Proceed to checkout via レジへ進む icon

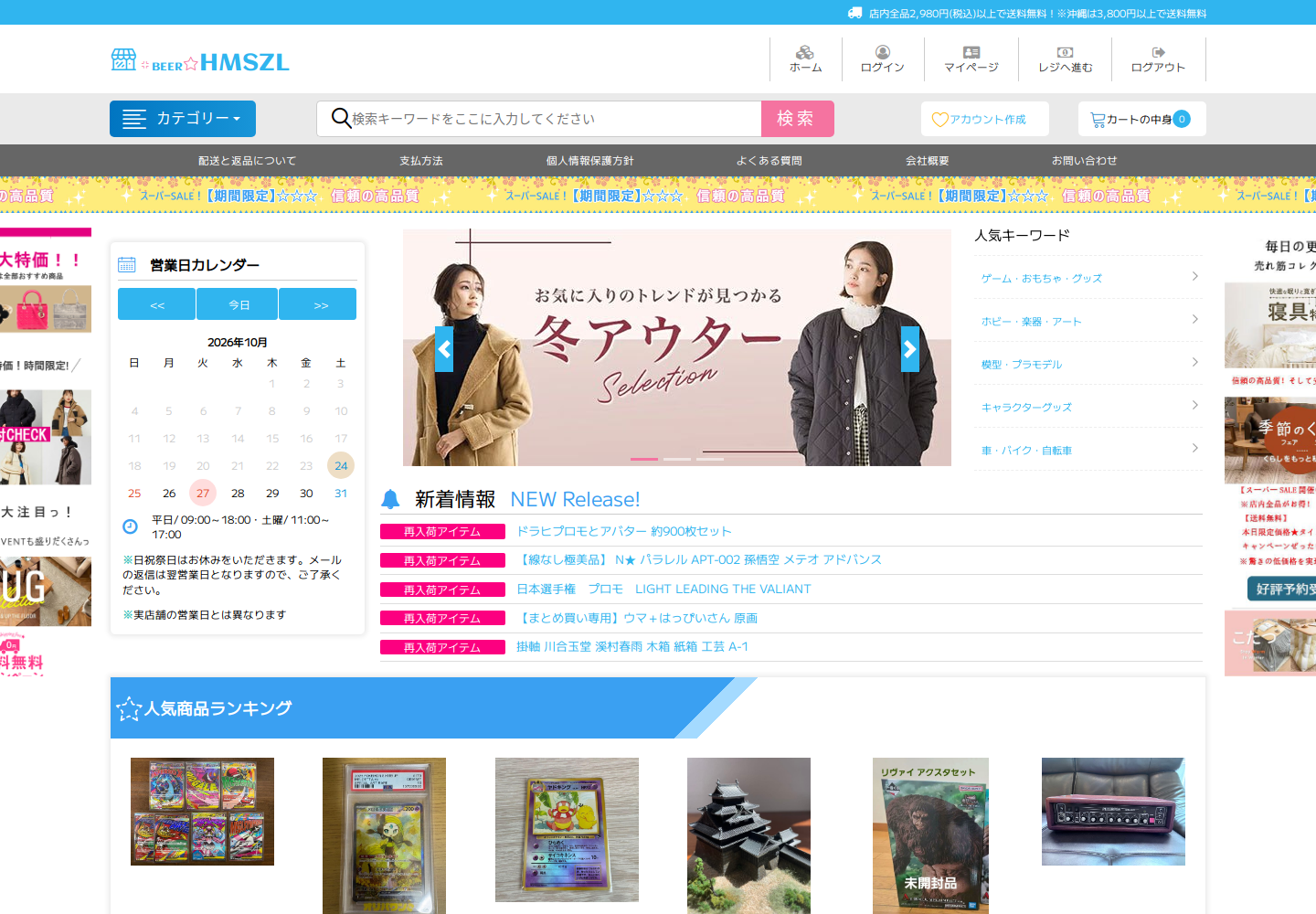point(1066,52)
